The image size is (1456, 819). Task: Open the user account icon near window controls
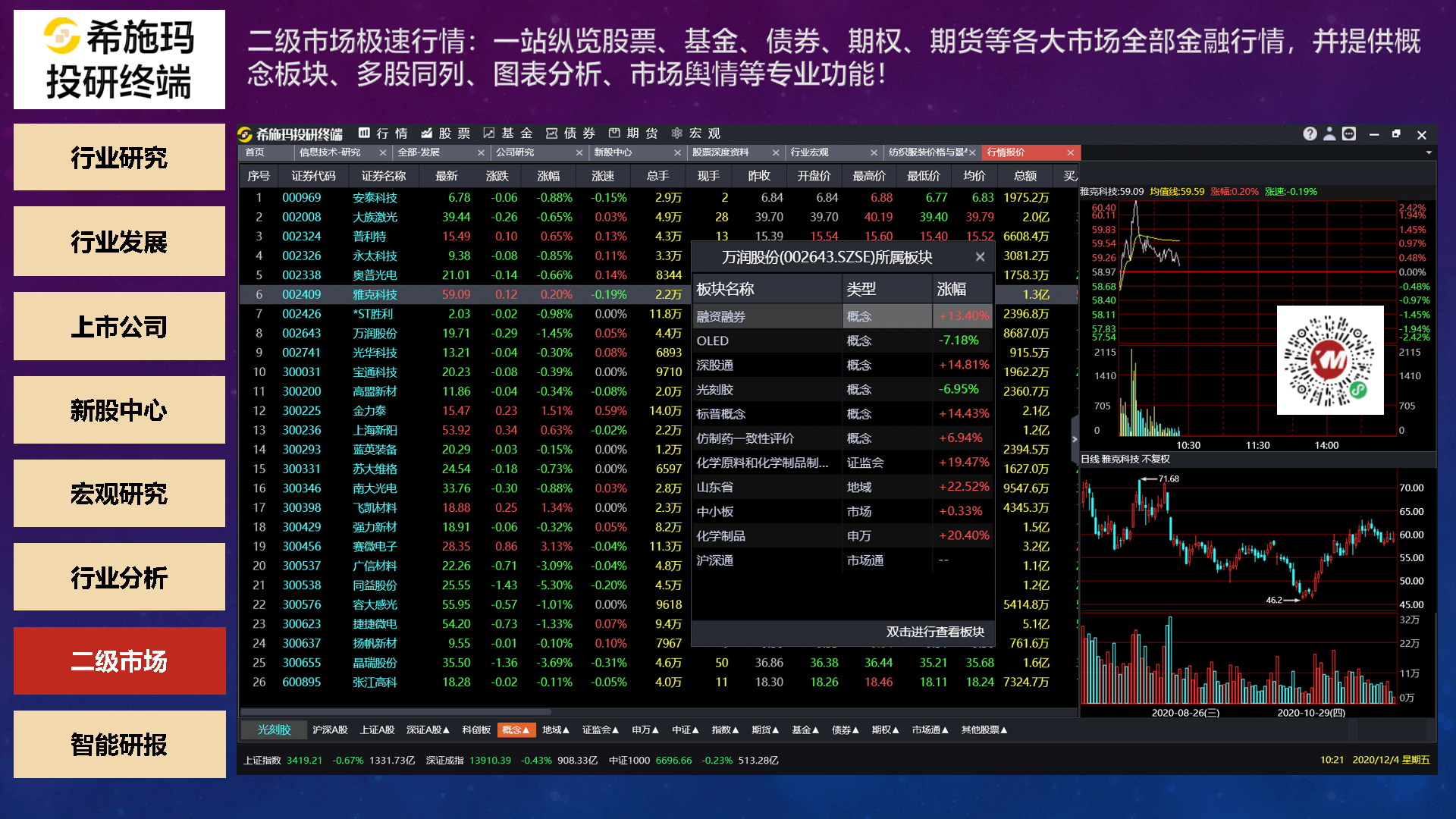(1329, 133)
